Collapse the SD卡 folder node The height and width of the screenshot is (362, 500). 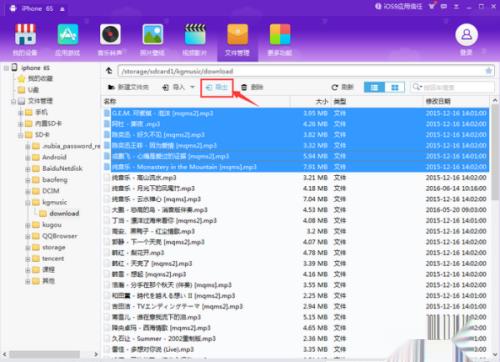click(x=20, y=135)
